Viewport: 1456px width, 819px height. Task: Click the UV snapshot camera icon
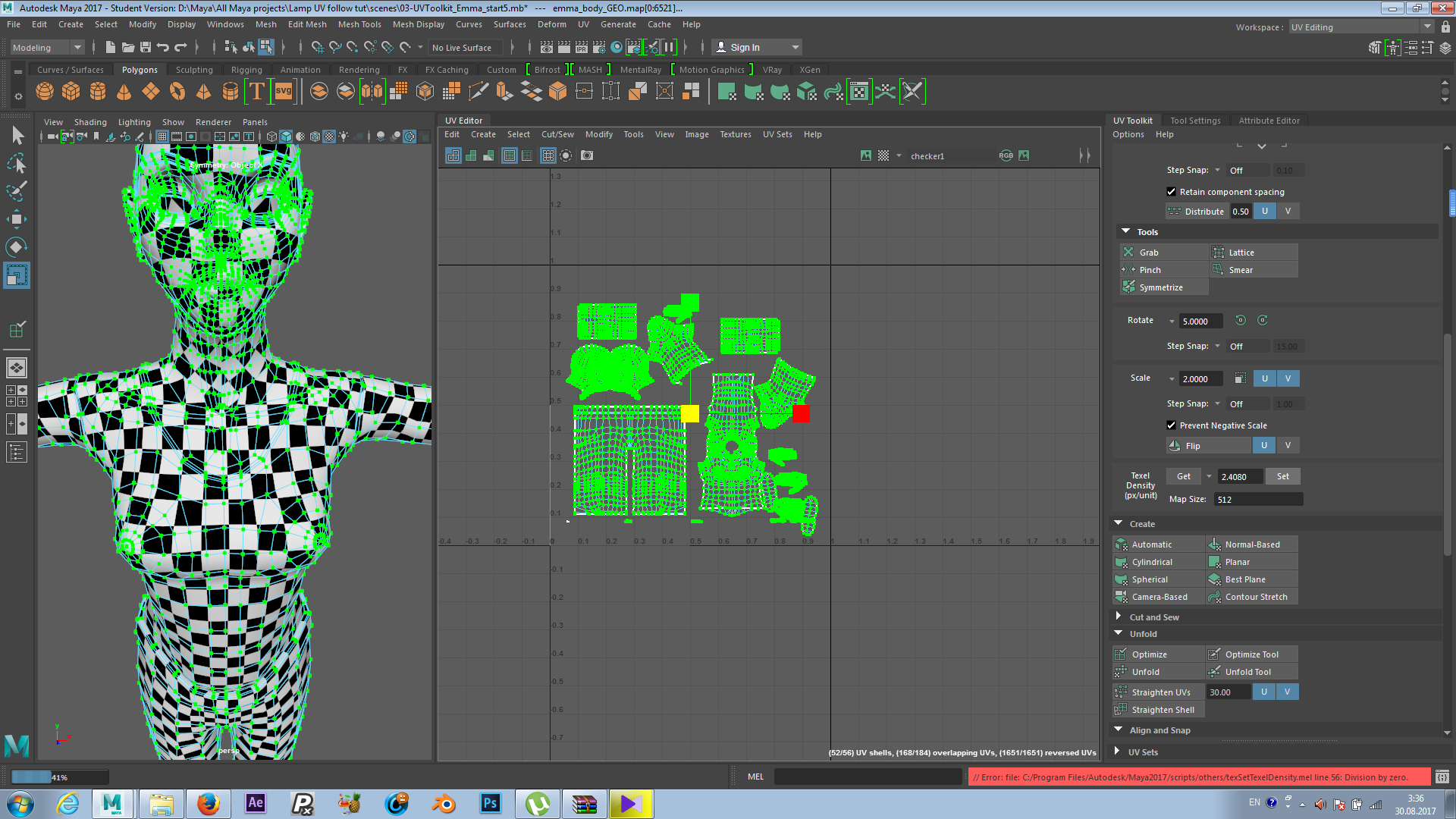(x=587, y=155)
